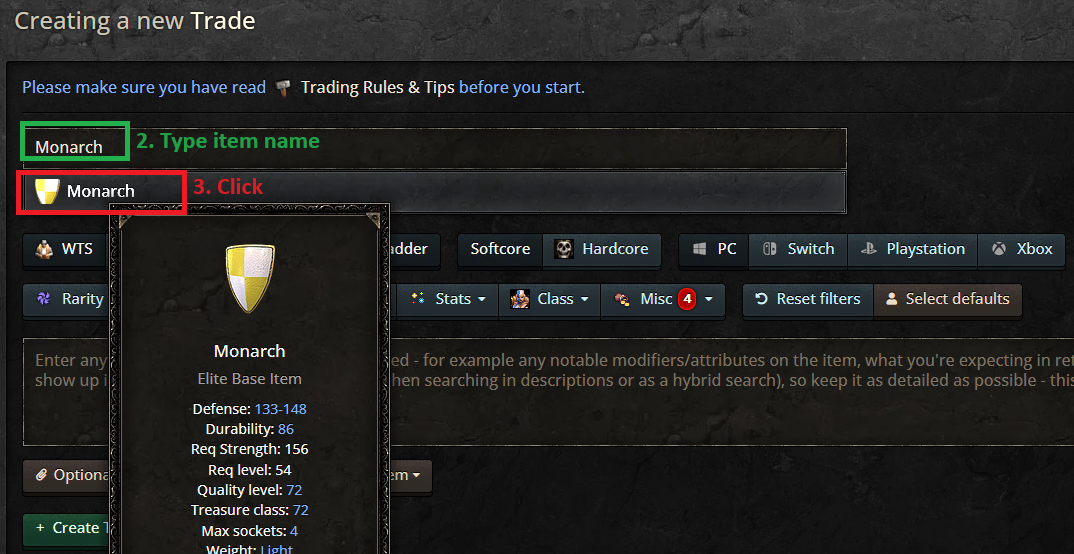This screenshot has height=554, width=1074.
Task: Click Reset filters button
Action: [808, 299]
